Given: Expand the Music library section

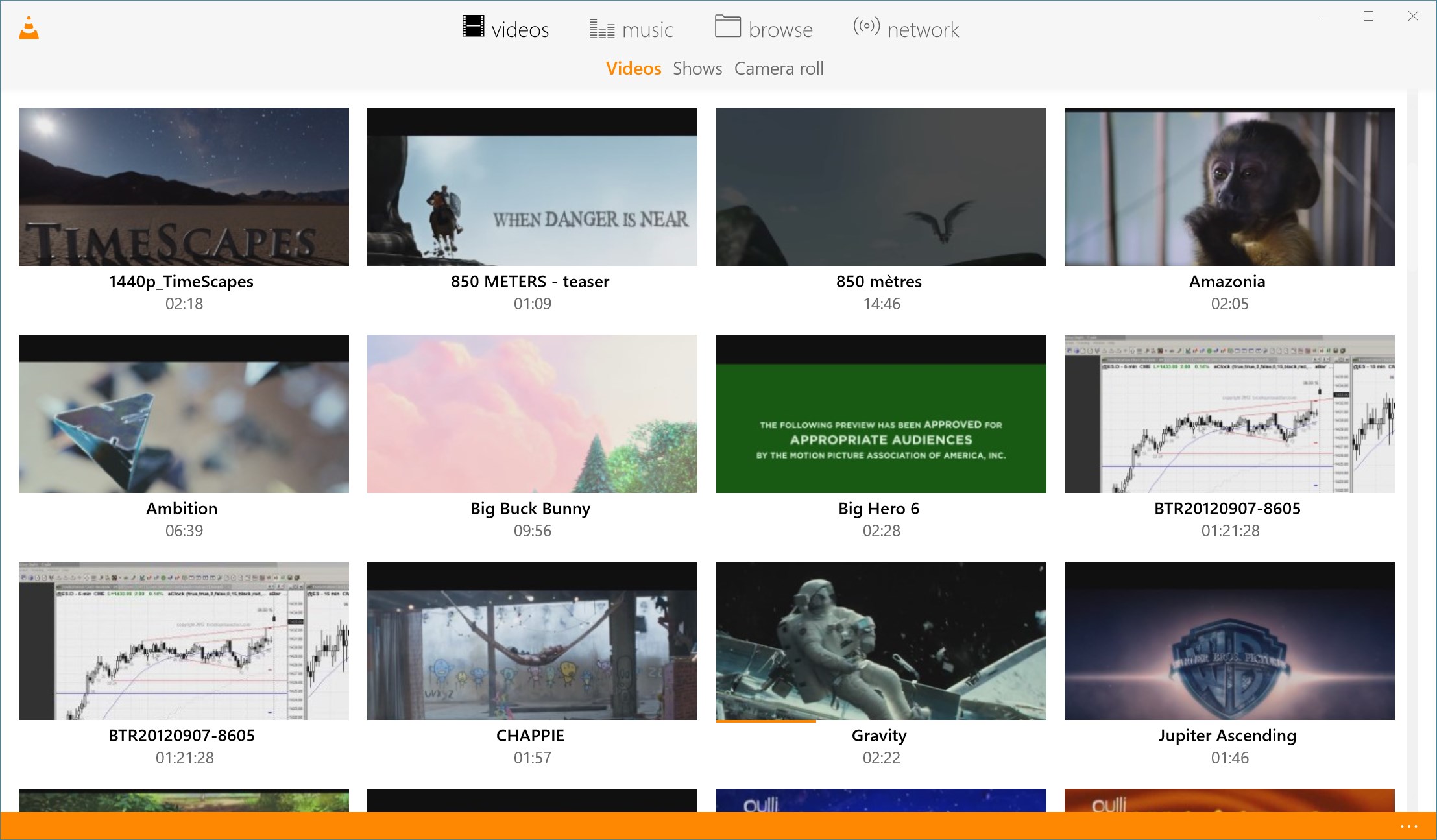Looking at the screenshot, I should pyautogui.click(x=631, y=29).
